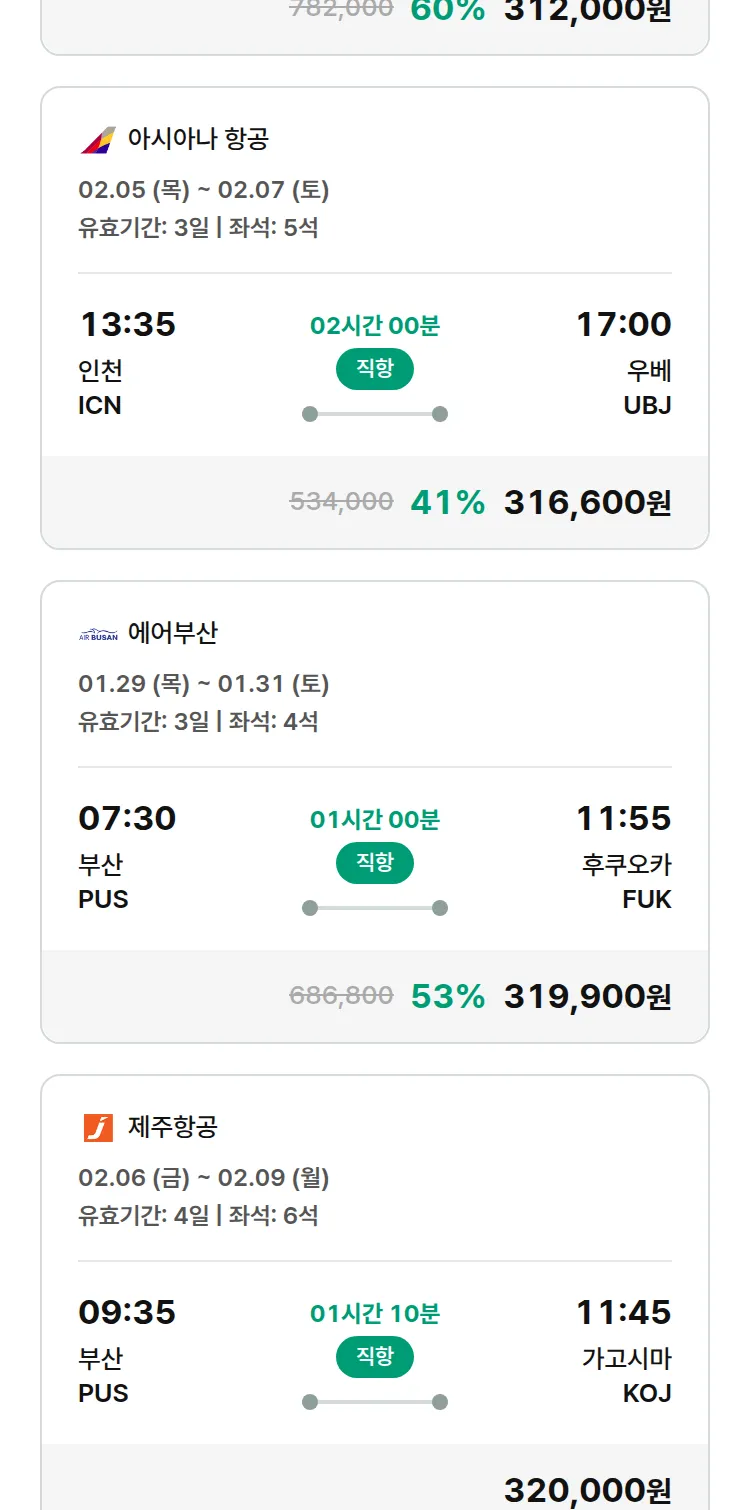Click the 11:55 Fukuoka arrival time

[623, 818]
